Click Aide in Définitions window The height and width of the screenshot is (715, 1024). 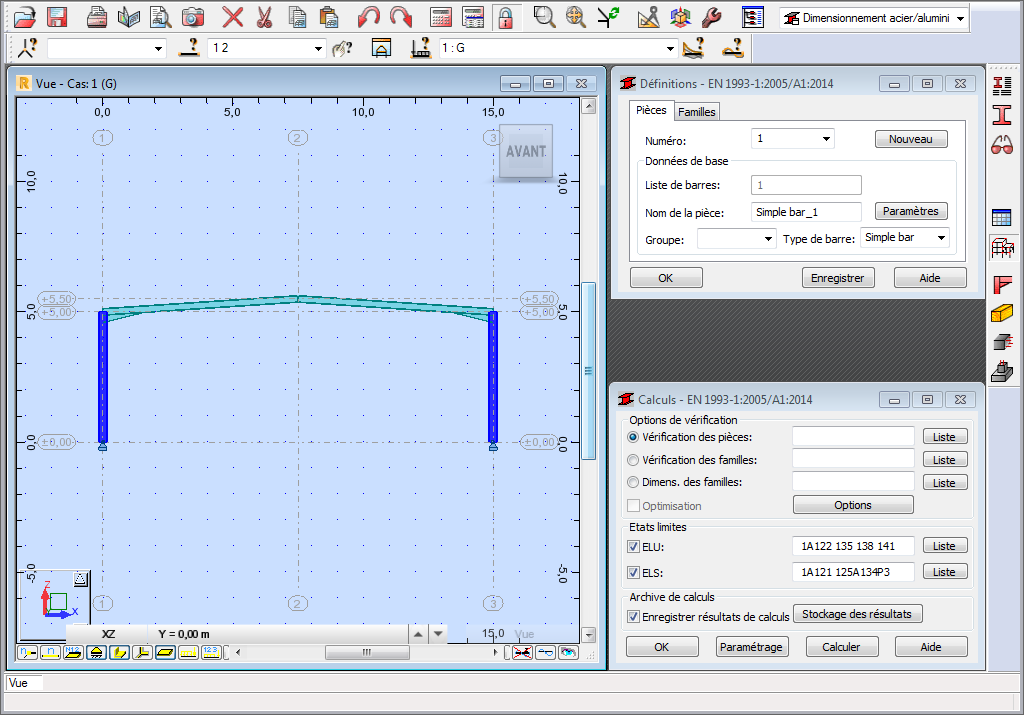coord(930,278)
